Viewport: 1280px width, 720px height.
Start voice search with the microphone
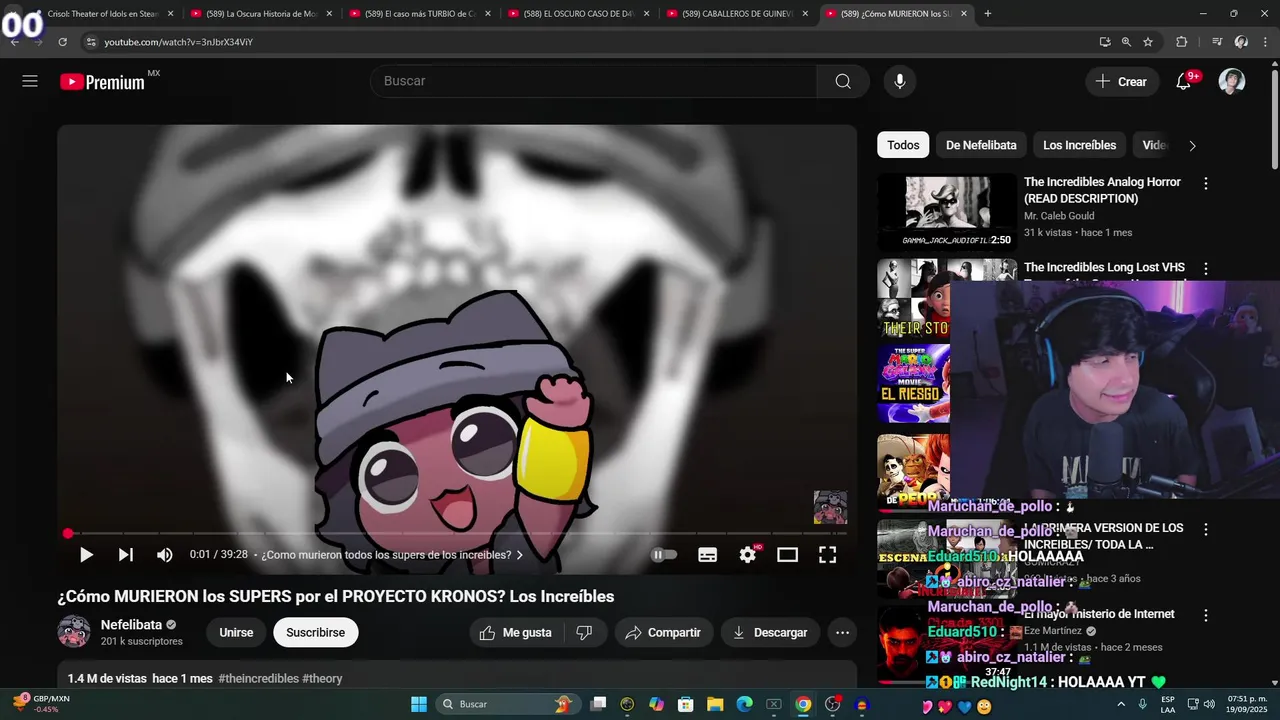pos(900,81)
